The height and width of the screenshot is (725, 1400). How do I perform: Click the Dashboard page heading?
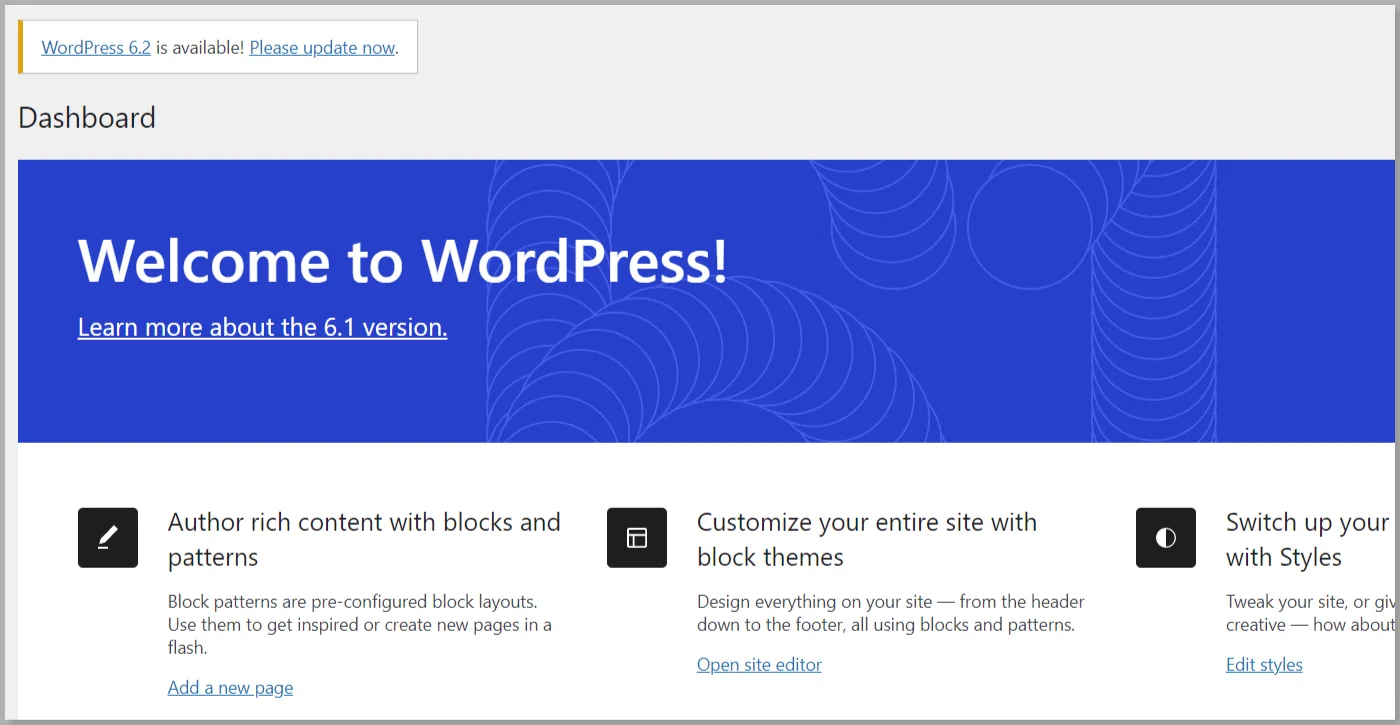[87, 118]
